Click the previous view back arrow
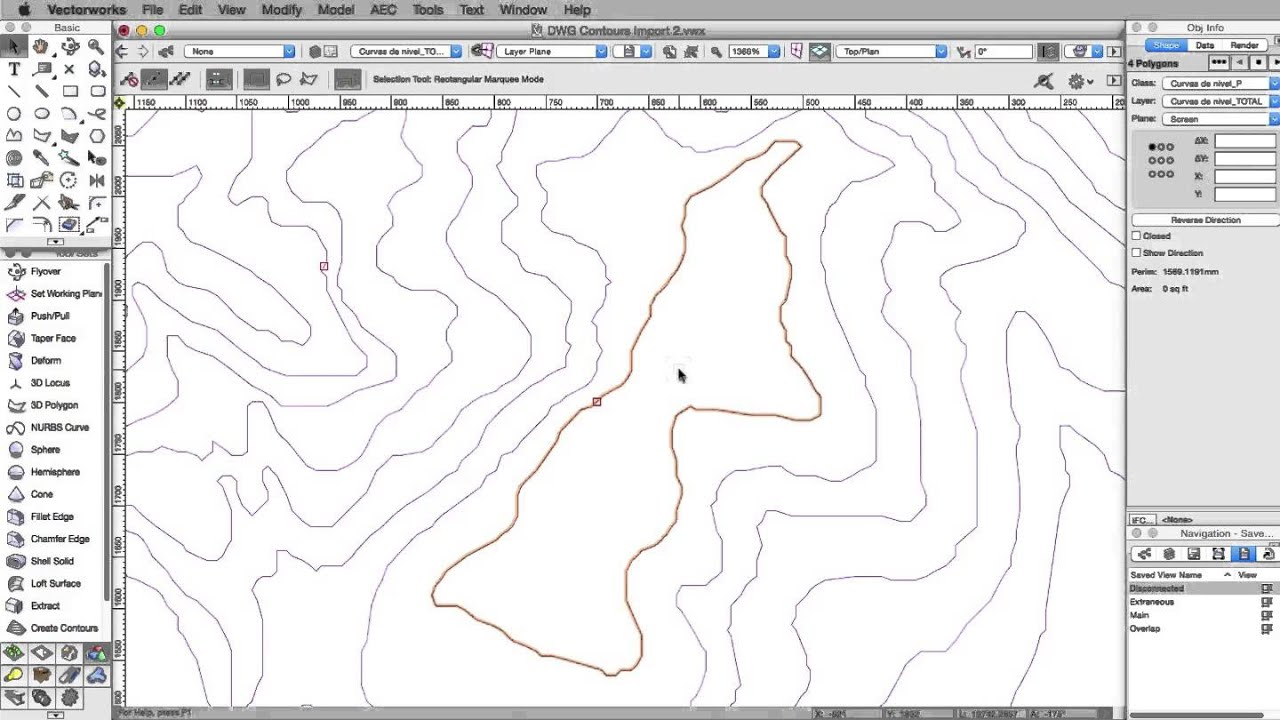Screen dimensions: 1280x720 click(x=123, y=51)
